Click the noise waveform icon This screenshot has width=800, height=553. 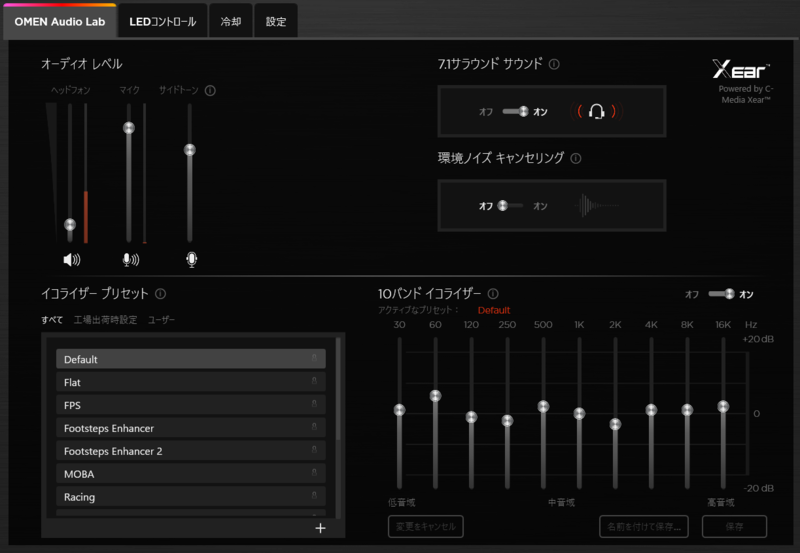point(596,206)
